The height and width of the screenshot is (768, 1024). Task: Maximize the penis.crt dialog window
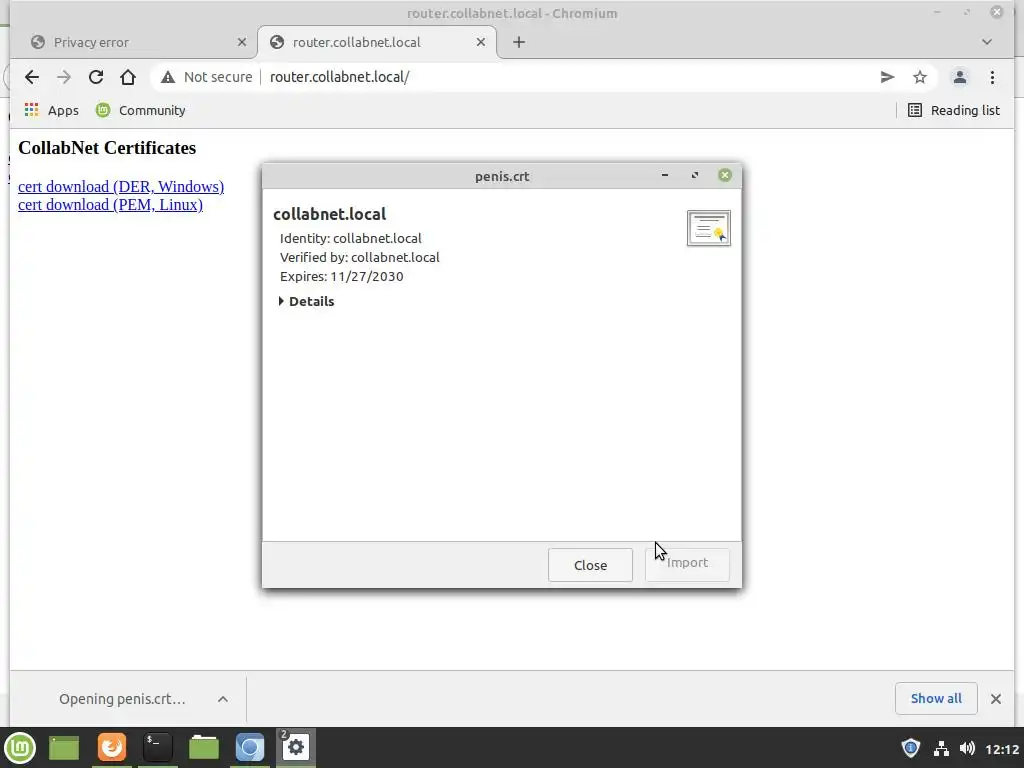(695, 175)
